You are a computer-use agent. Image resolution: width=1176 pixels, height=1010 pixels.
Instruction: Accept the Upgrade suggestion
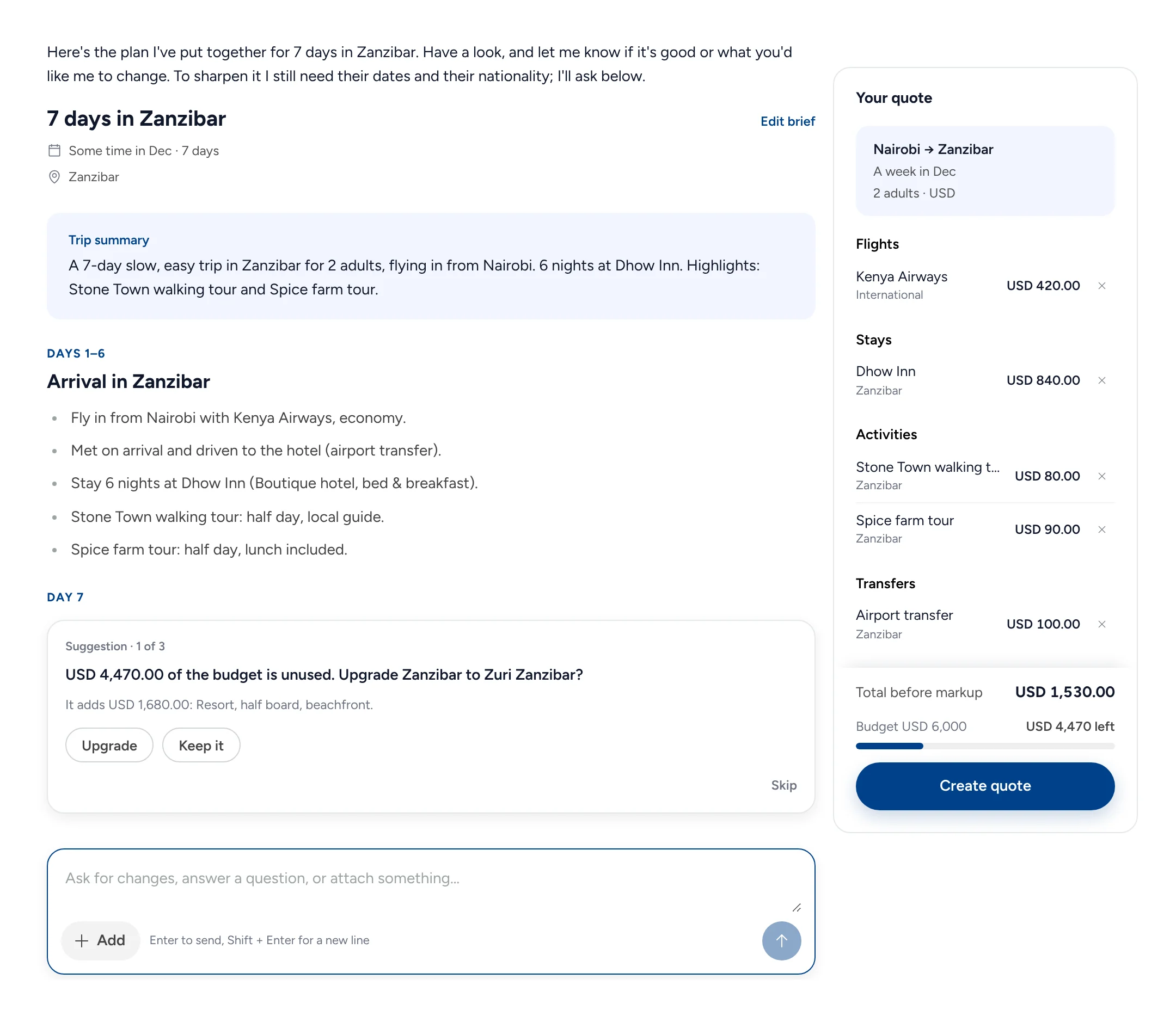109,745
